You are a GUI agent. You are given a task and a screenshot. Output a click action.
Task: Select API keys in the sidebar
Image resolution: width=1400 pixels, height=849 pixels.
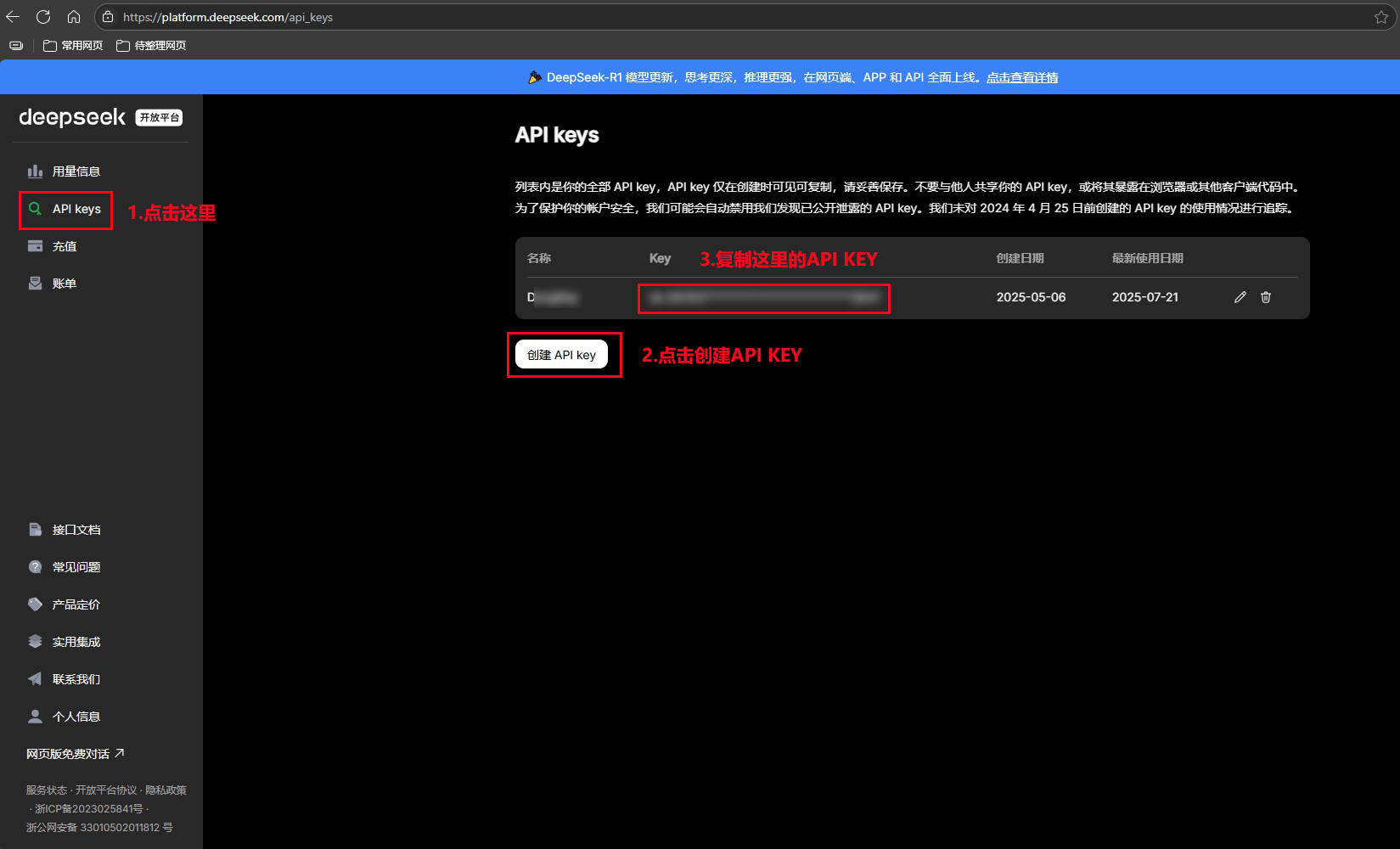click(x=76, y=209)
